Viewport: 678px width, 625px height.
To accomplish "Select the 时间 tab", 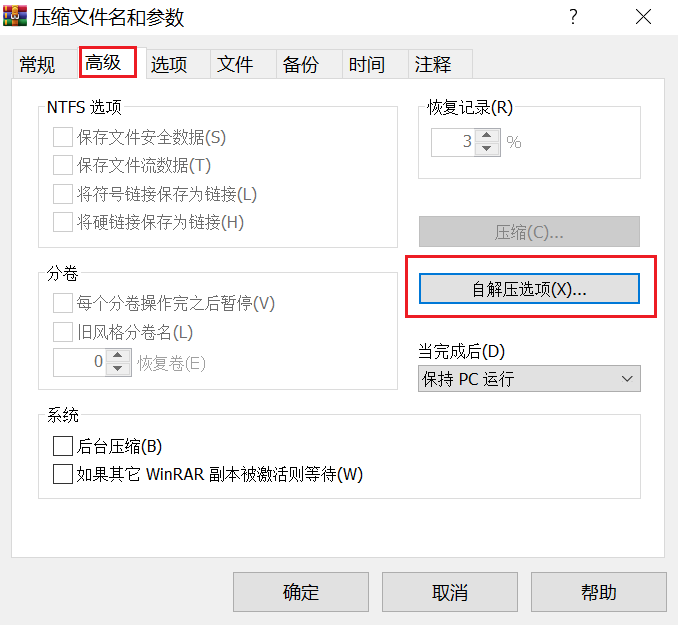I will point(367,65).
